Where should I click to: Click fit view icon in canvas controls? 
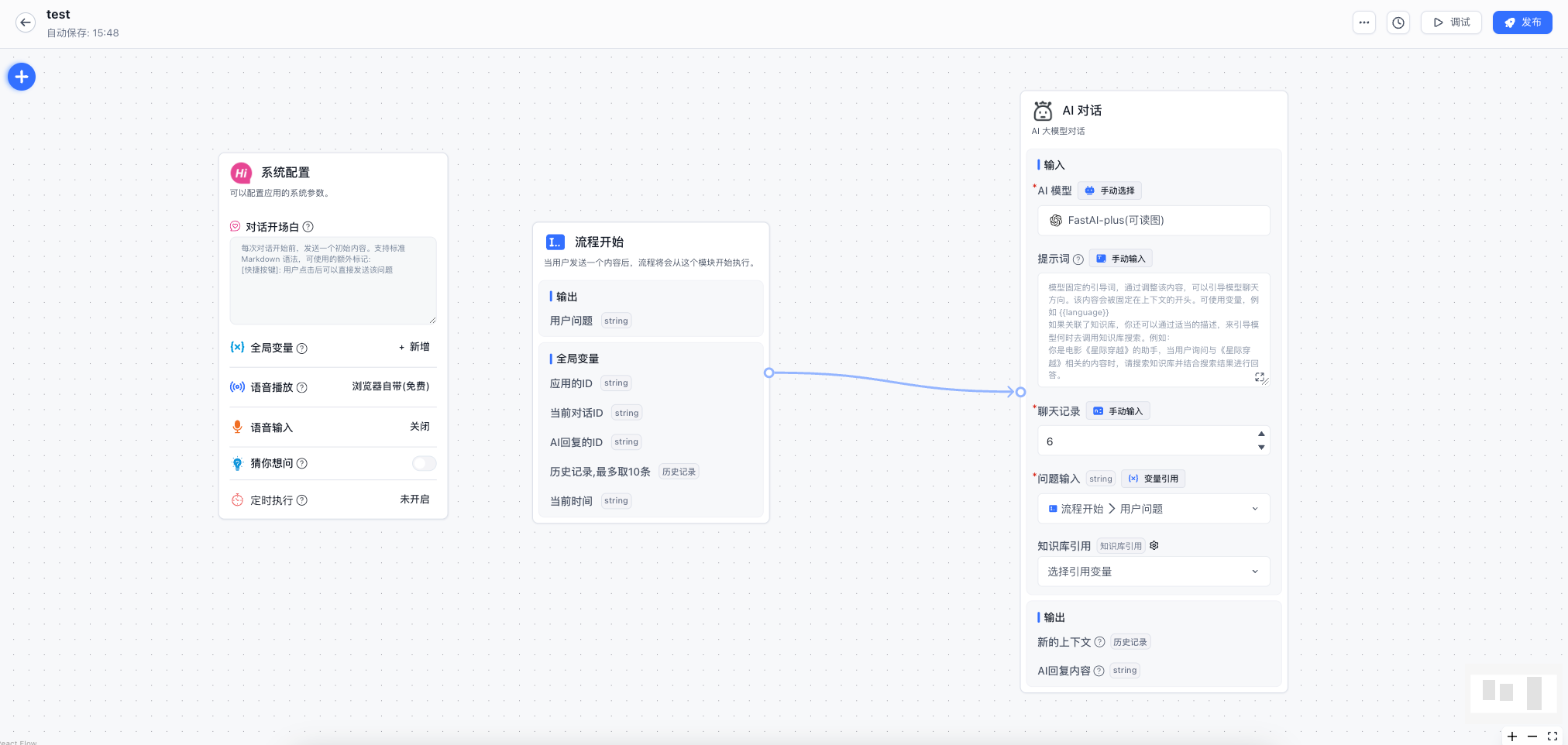pos(1553,736)
